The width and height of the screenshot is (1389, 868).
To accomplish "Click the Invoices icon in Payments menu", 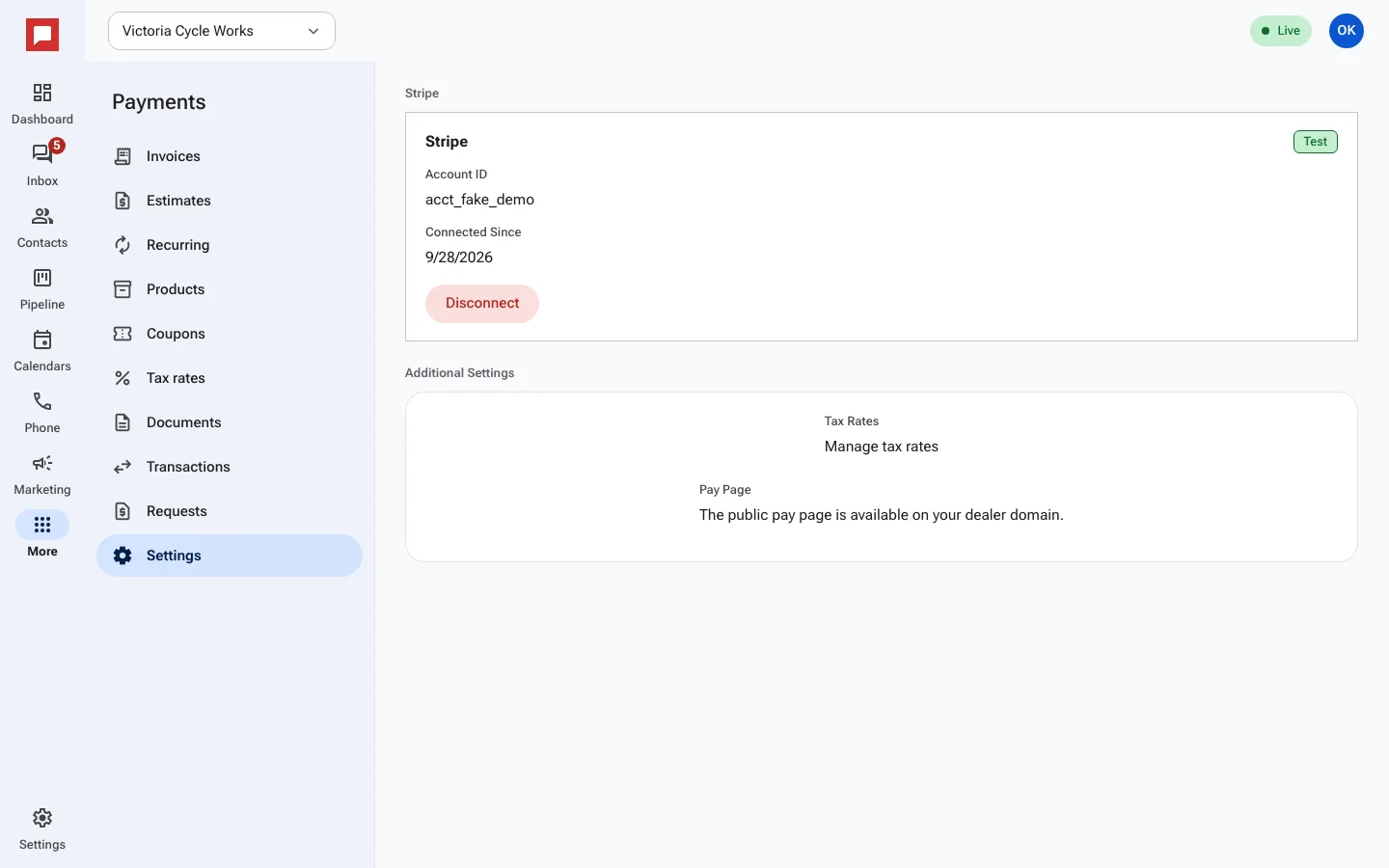I will [x=123, y=156].
